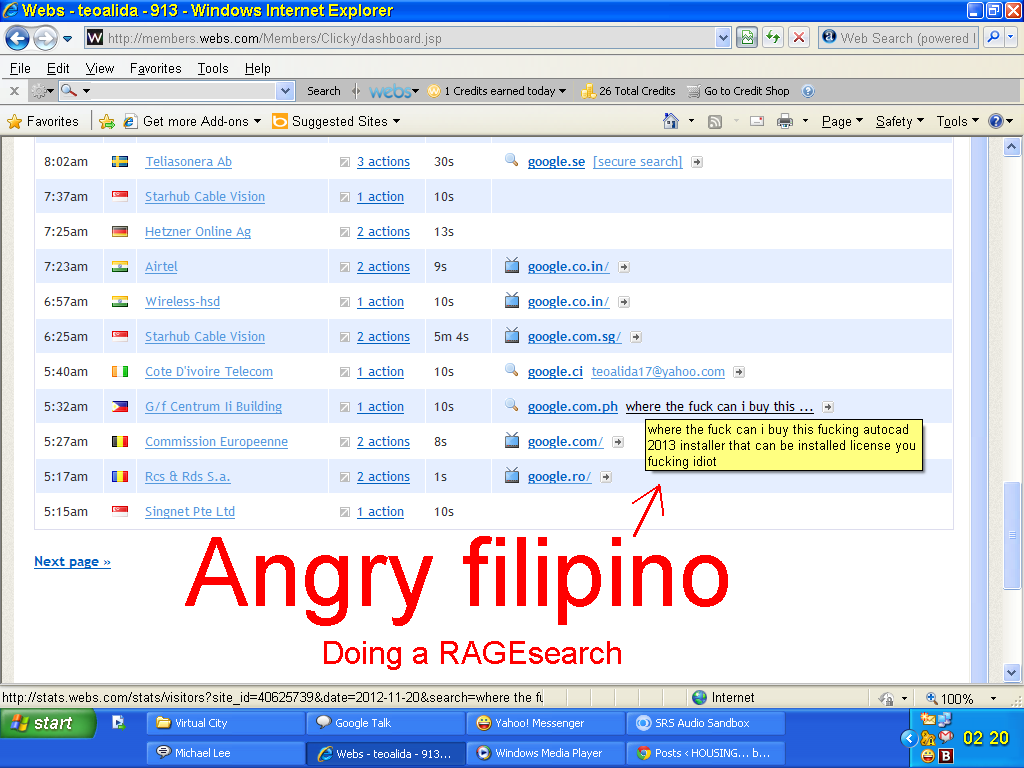Click the Read mail icon in command bar

coord(757,121)
